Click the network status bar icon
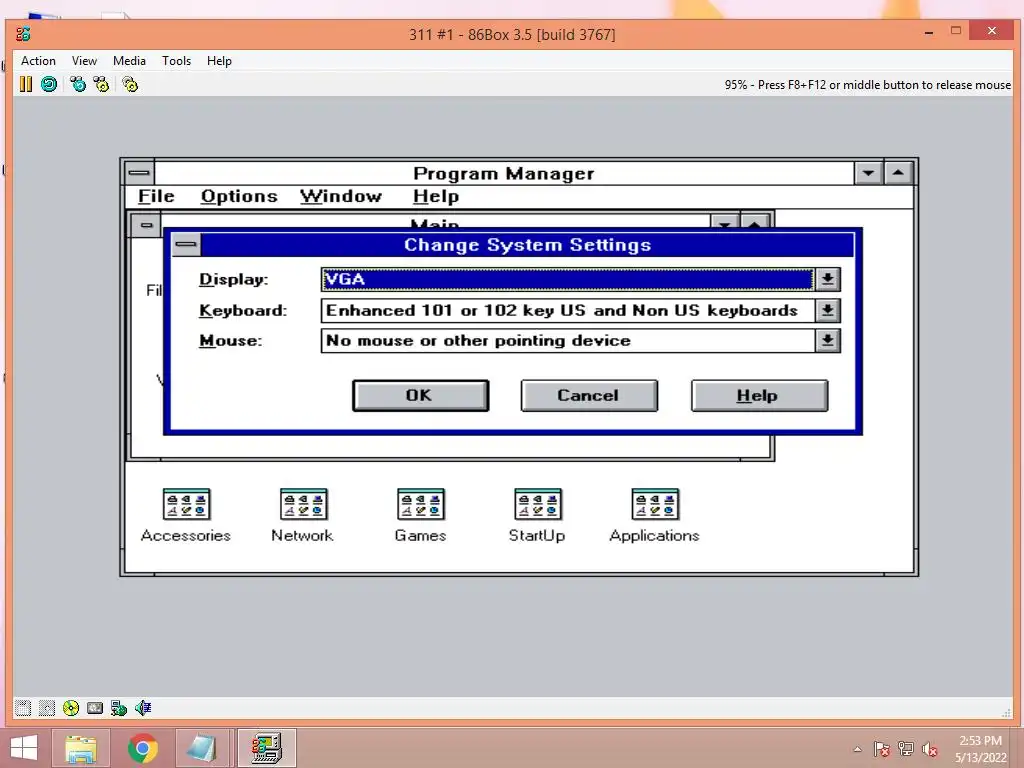The height and width of the screenshot is (768, 1024). [x=119, y=708]
